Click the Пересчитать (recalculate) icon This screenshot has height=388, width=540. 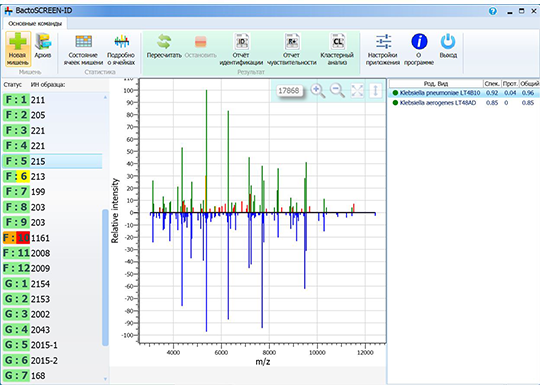pos(164,46)
